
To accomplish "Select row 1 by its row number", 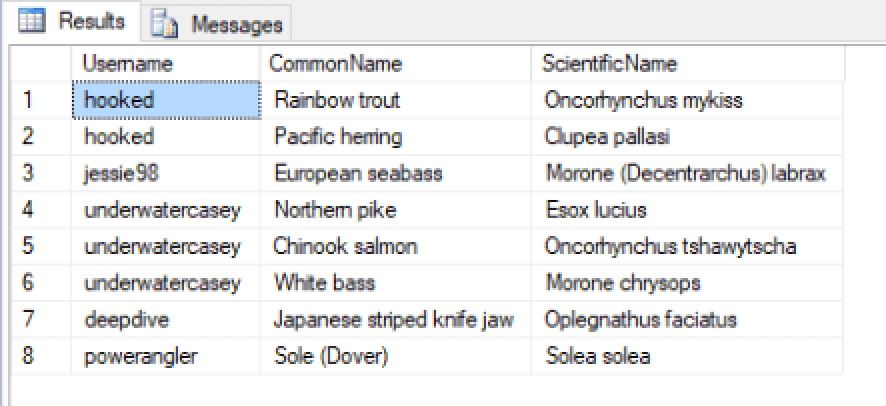I will pyautogui.click(x=30, y=100).
